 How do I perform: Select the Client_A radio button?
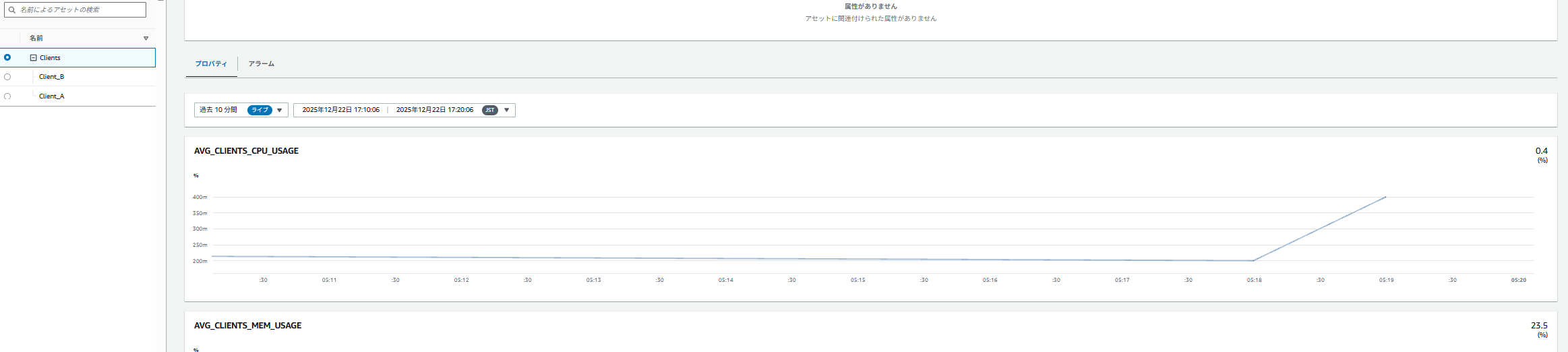pos(7,96)
